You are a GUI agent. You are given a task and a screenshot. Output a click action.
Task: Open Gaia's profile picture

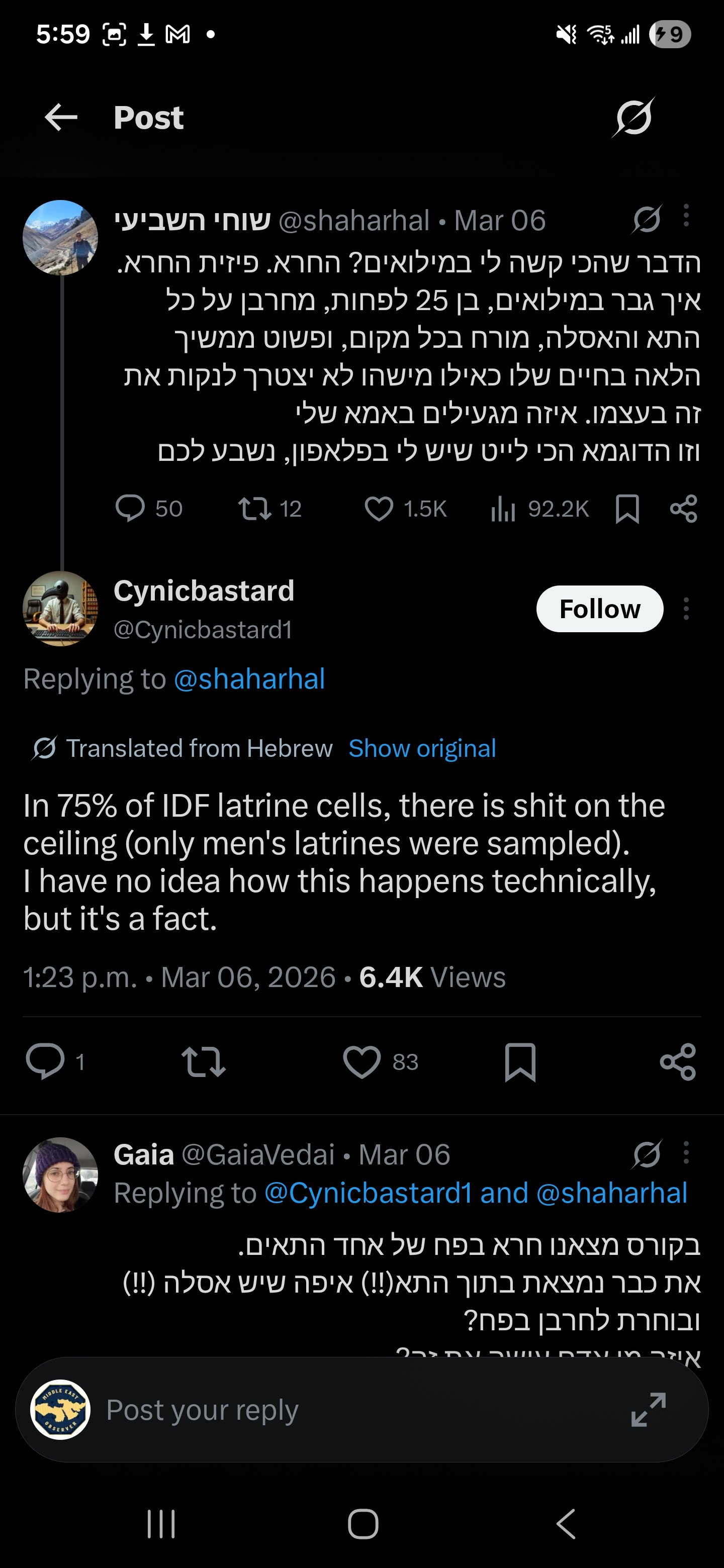[x=60, y=1175]
